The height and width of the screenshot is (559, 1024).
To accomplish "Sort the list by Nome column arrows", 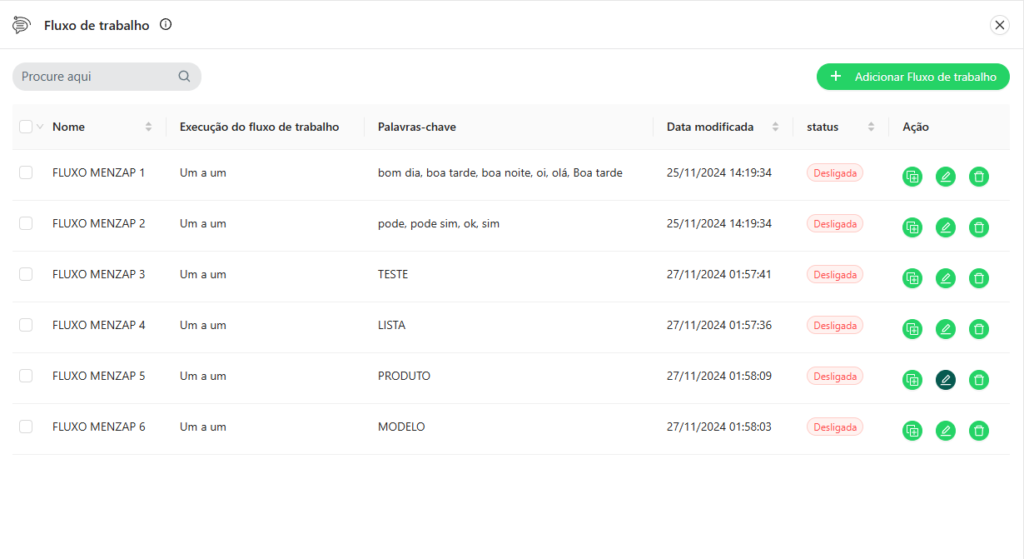I will (x=148, y=127).
